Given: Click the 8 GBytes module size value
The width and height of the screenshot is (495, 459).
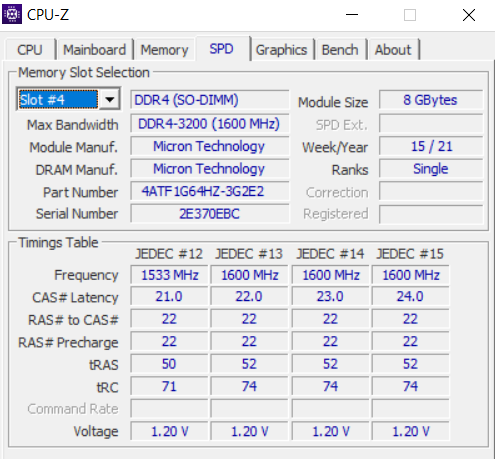Looking at the screenshot, I should pos(431,100).
